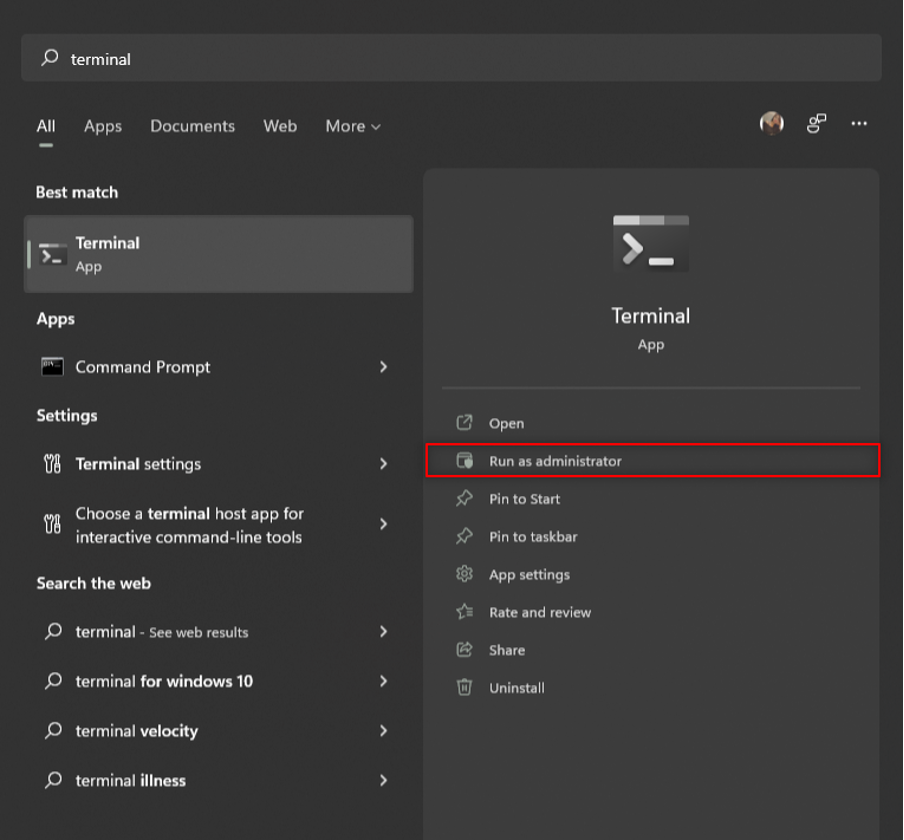
Task: Click the search box containing terminal
Action: pyautogui.click(x=450, y=59)
